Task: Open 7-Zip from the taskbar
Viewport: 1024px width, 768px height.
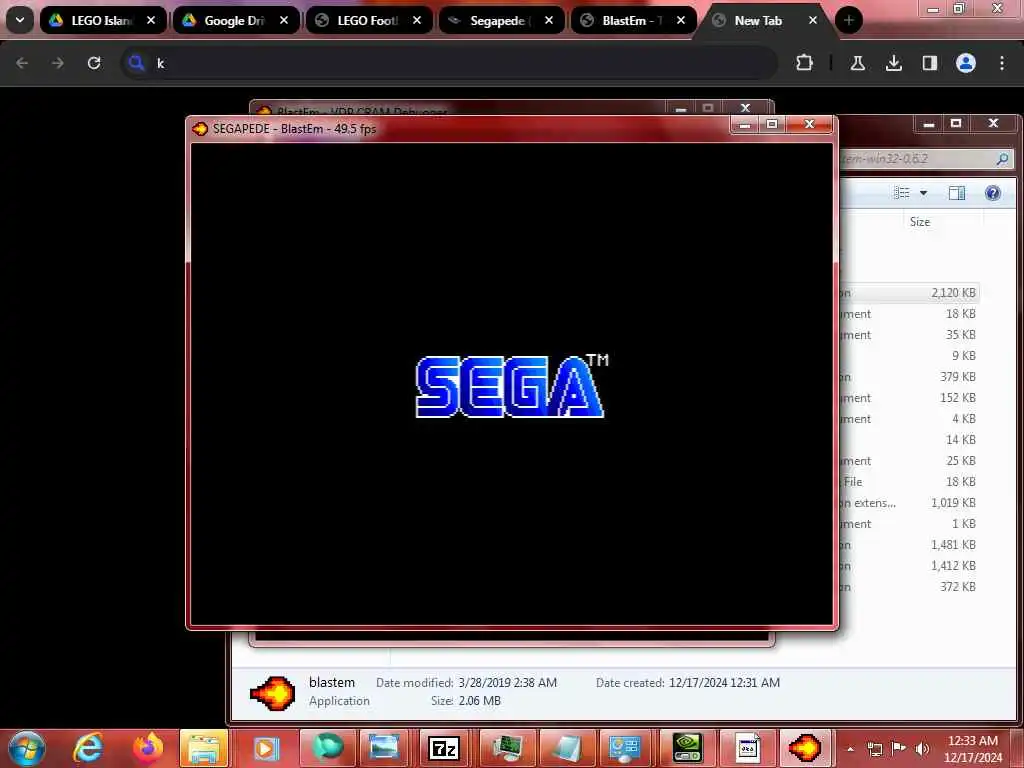Action: tap(444, 748)
